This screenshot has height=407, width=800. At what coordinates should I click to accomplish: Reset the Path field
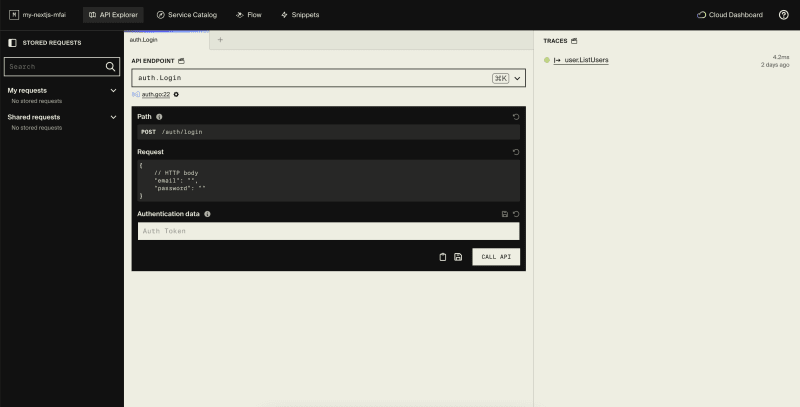point(516,117)
